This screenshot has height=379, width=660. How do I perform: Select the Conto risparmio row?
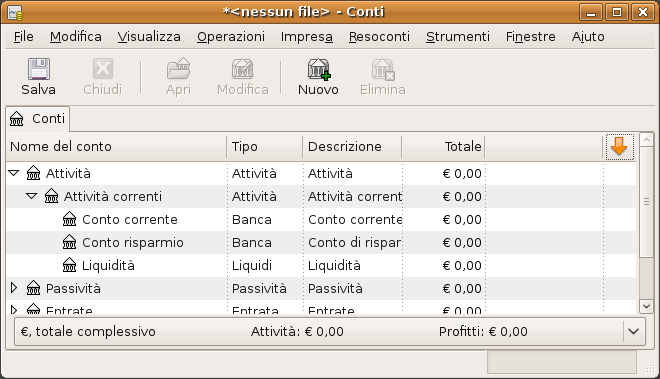pos(321,243)
